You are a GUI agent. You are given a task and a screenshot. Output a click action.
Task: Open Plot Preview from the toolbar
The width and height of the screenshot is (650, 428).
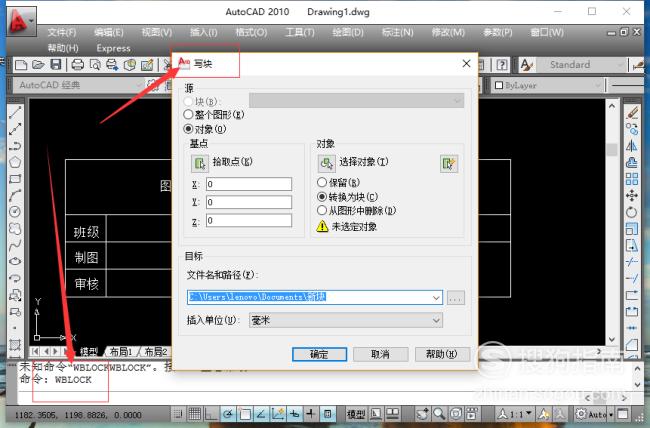pyautogui.click(x=95, y=65)
